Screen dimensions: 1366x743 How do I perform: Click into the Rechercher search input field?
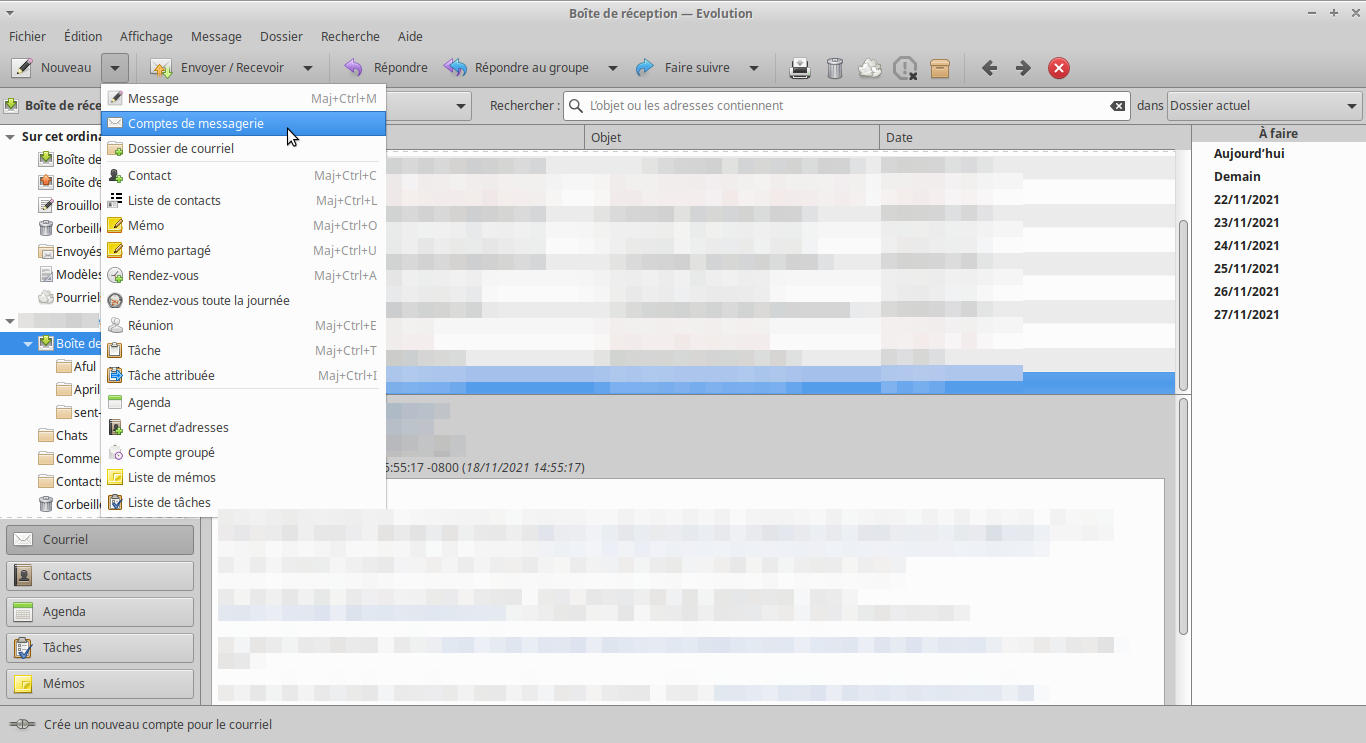coord(840,106)
